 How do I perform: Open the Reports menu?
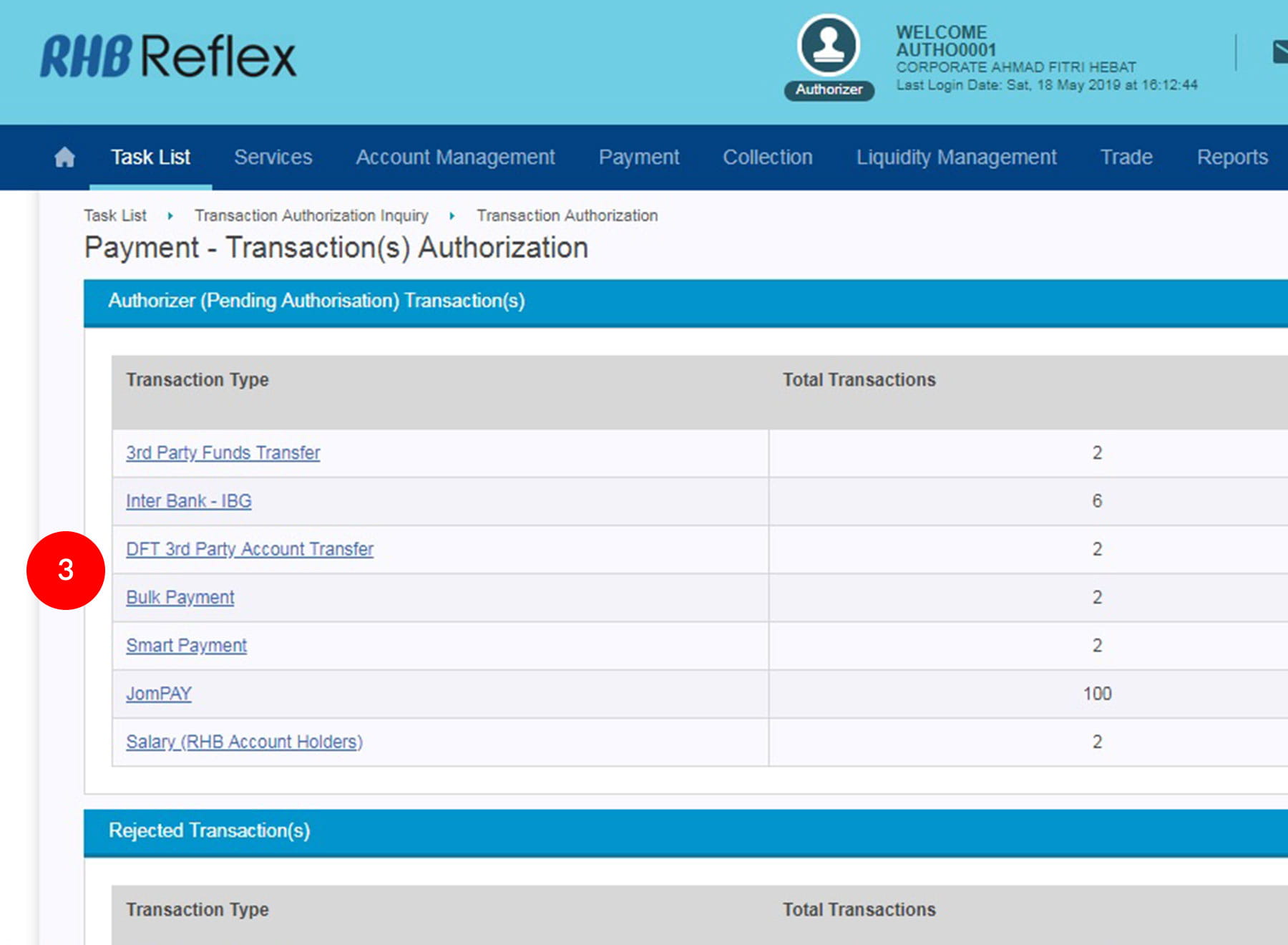(1231, 157)
